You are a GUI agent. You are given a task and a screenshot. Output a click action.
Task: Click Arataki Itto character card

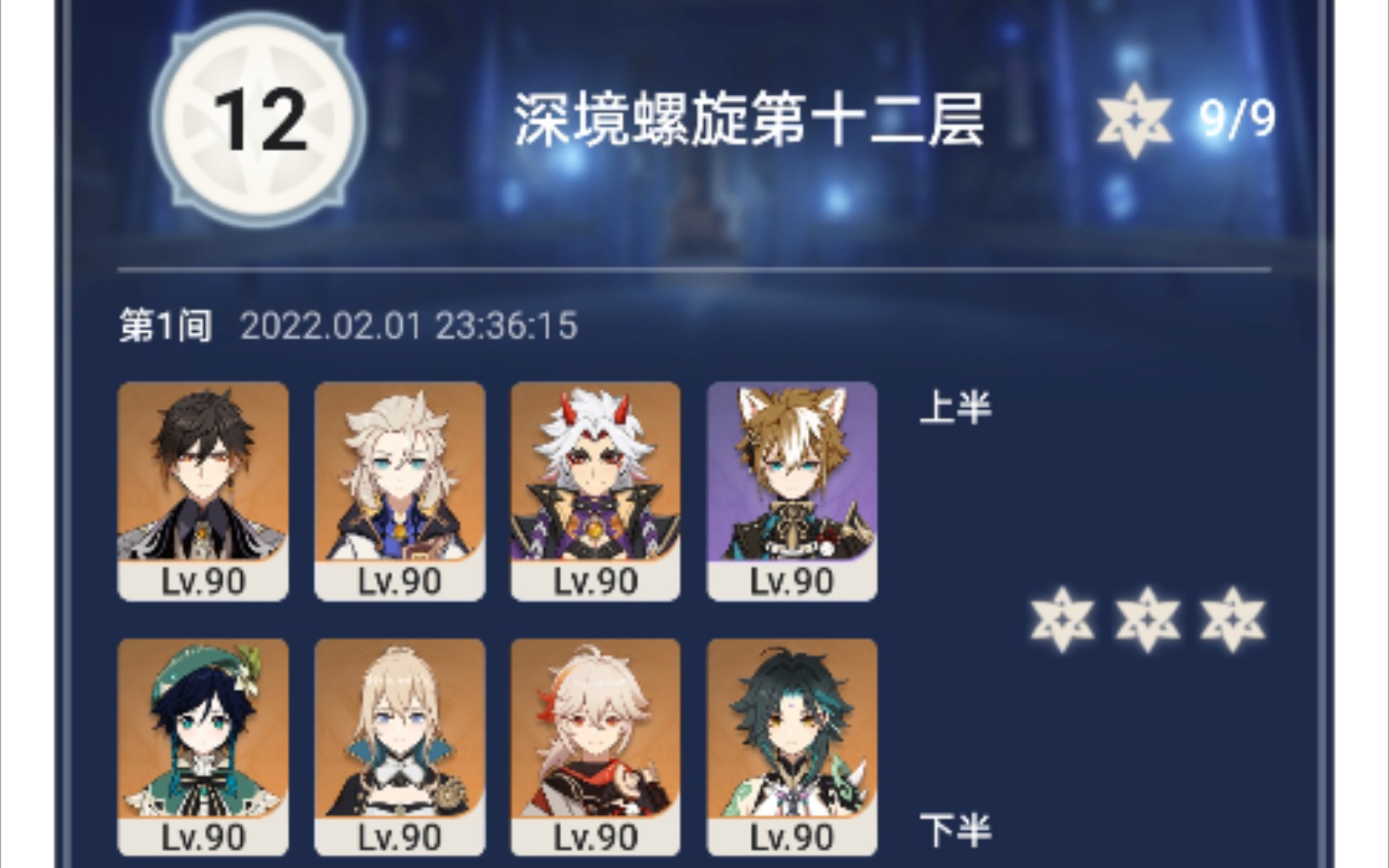click(596, 490)
